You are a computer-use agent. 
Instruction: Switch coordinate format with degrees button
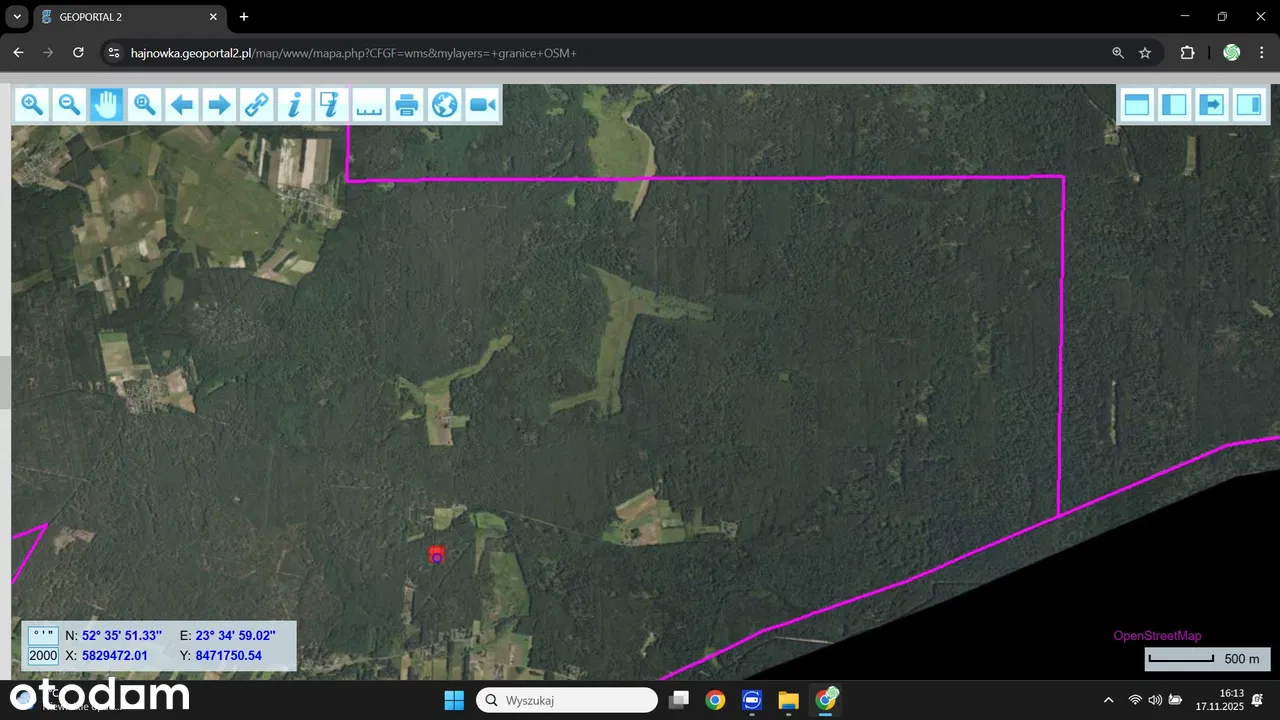42,635
